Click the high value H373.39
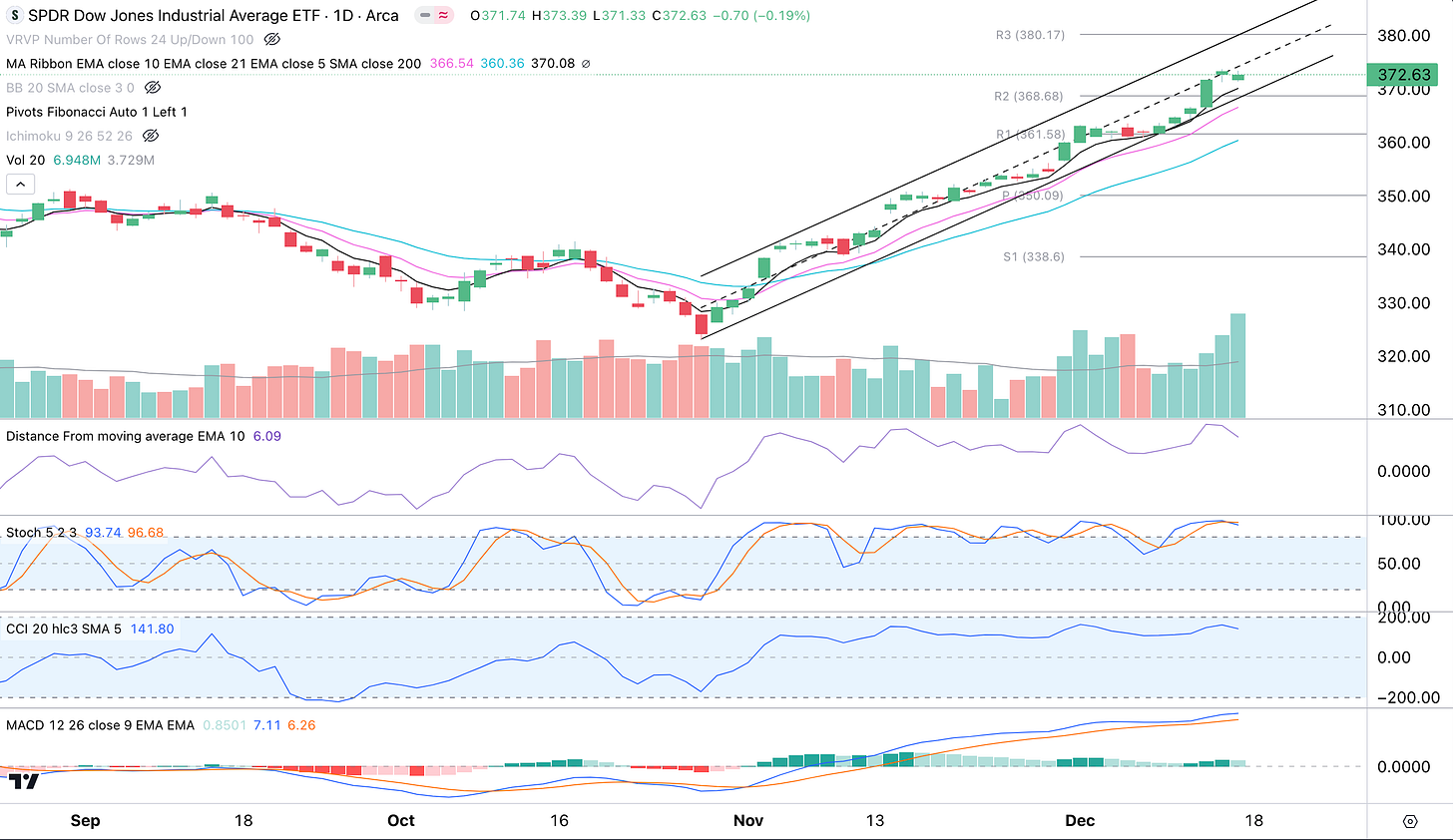 coord(560,16)
